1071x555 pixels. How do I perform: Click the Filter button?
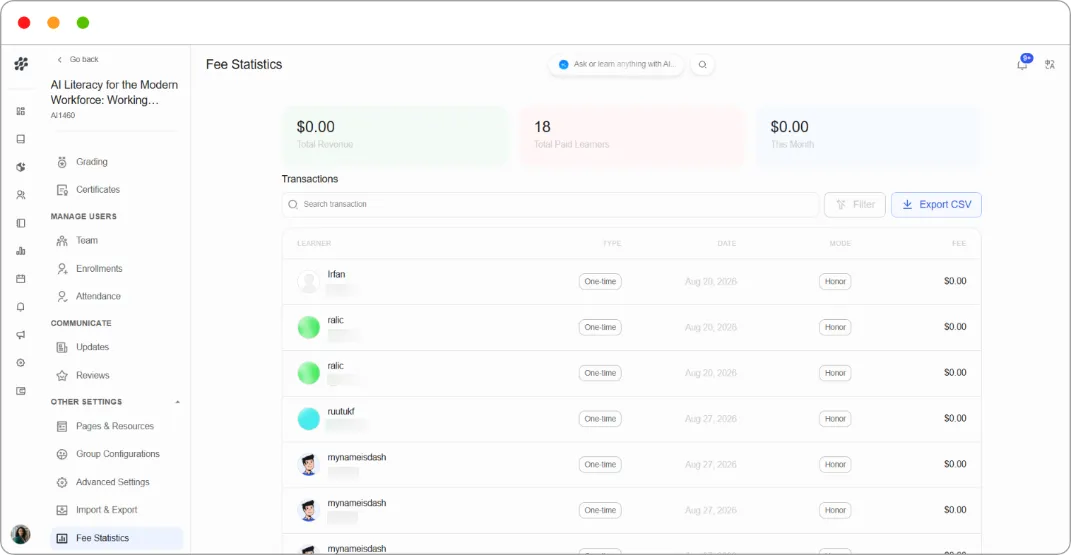[x=854, y=204]
